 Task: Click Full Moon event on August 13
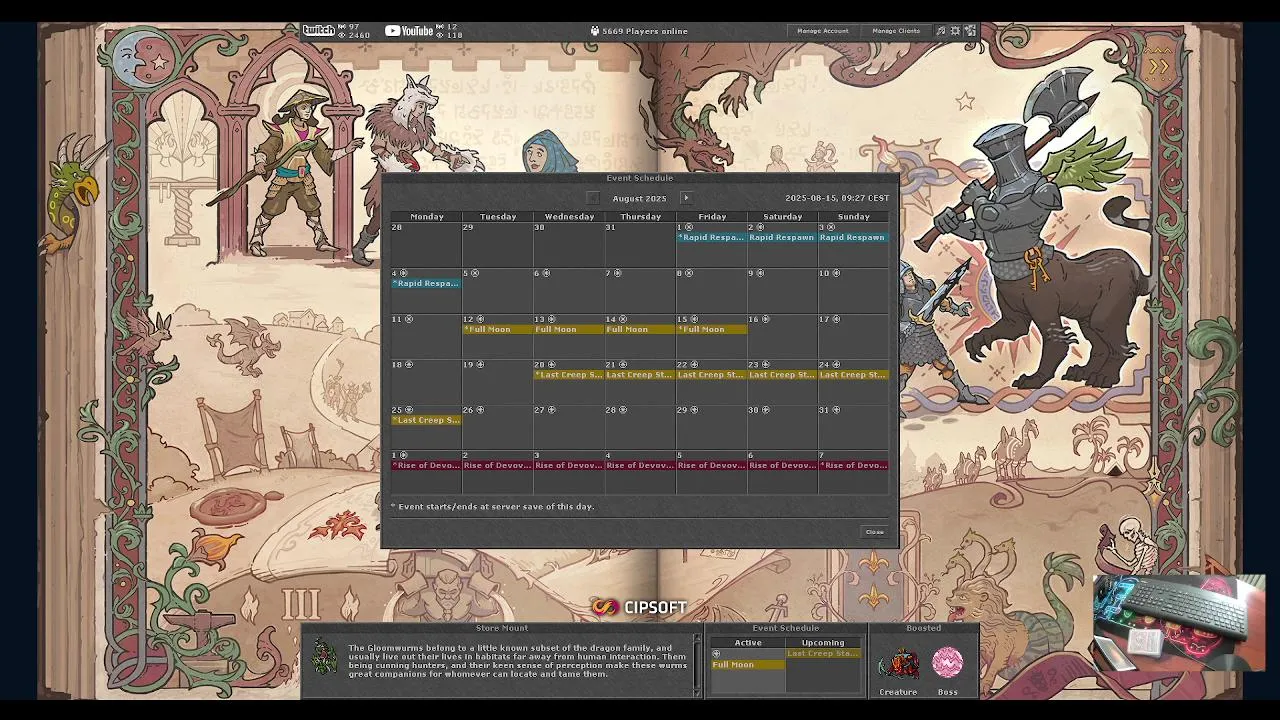[569, 329]
